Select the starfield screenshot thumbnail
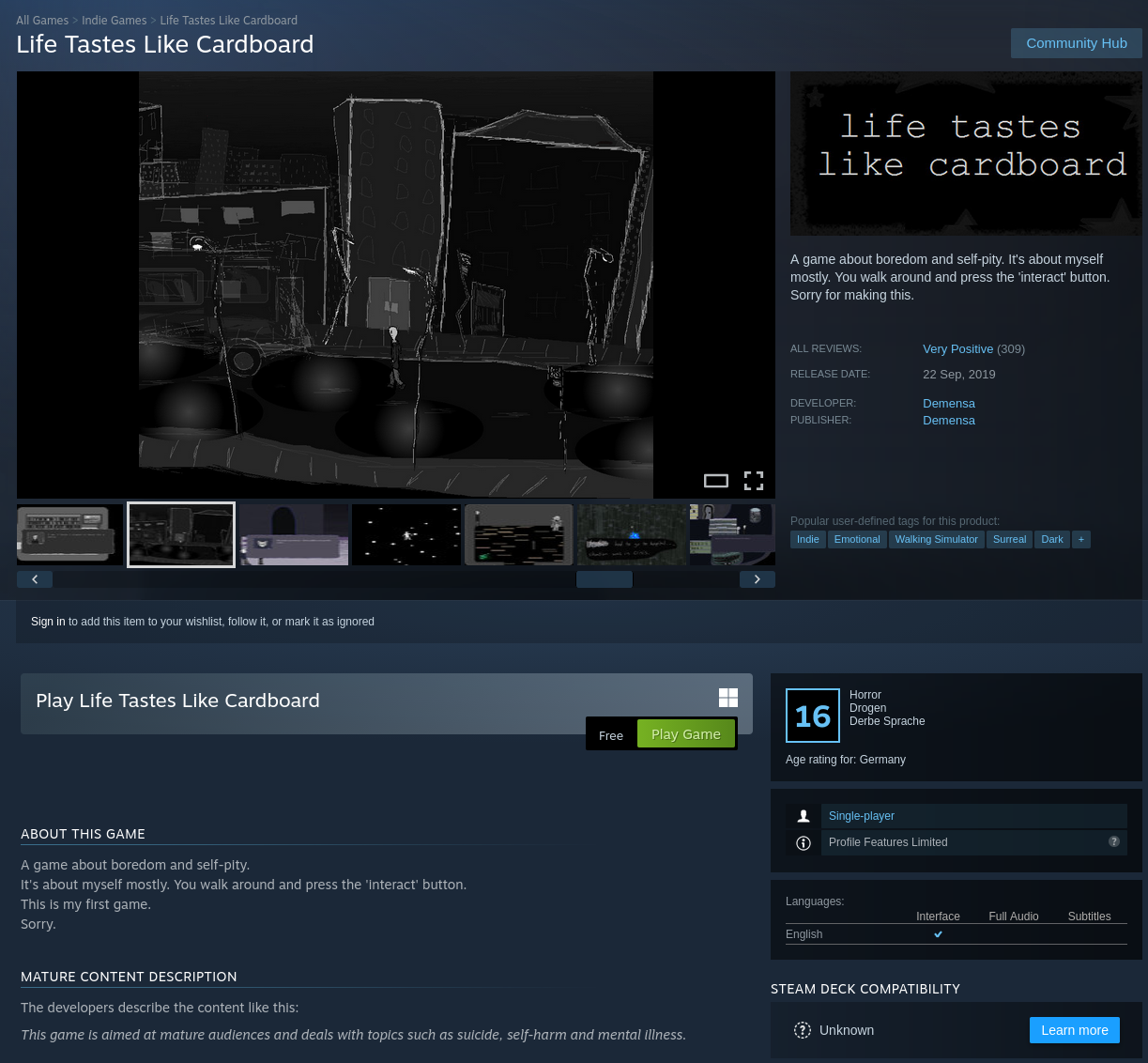The height and width of the screenshot is (1063, 1148). pyautogui.click(x=406, y=534)
